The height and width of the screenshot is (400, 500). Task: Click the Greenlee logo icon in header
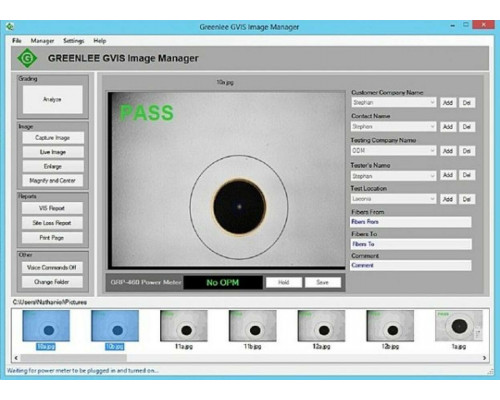[x=27, y=58]
